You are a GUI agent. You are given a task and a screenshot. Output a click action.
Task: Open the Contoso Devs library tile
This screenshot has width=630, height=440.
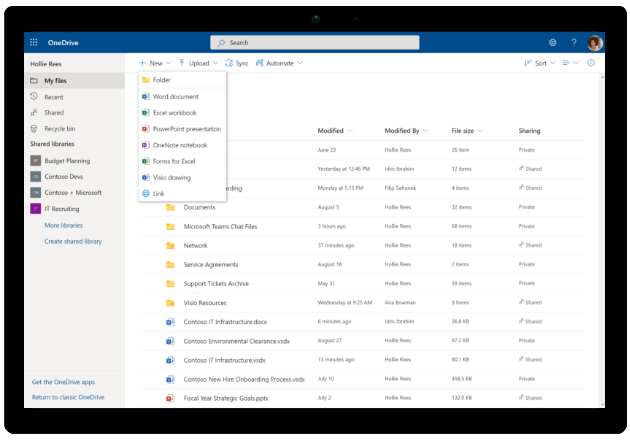tap(35, 176)
